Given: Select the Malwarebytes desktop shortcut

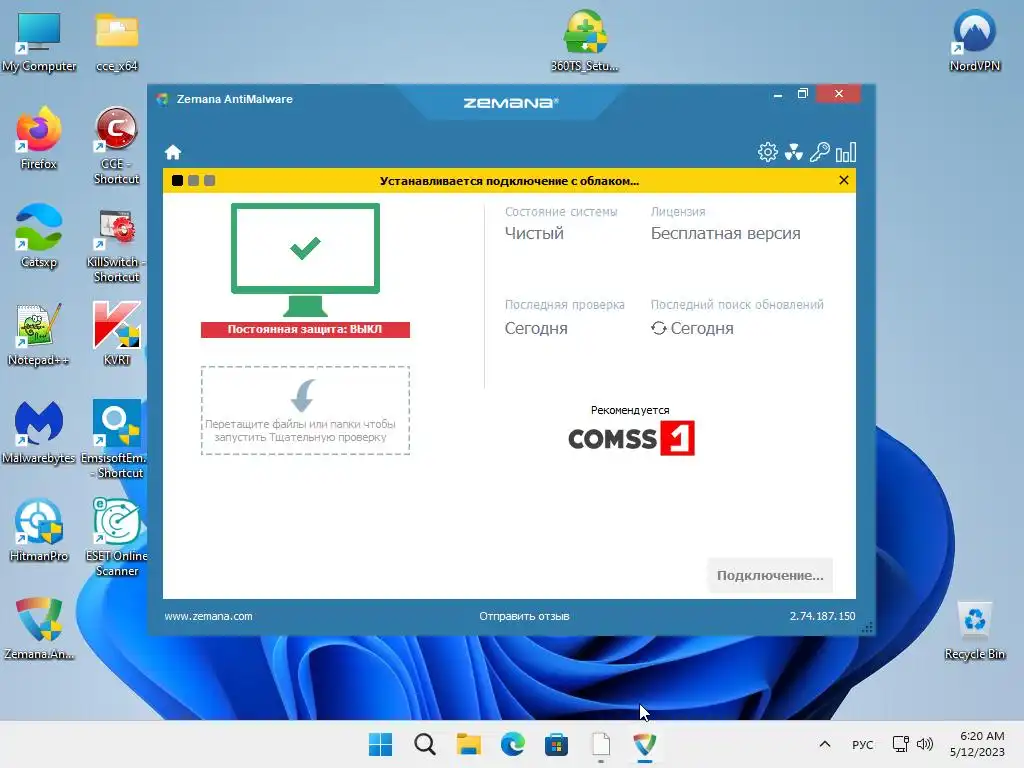Looking at the screenshot, I should tap(39, 432).
